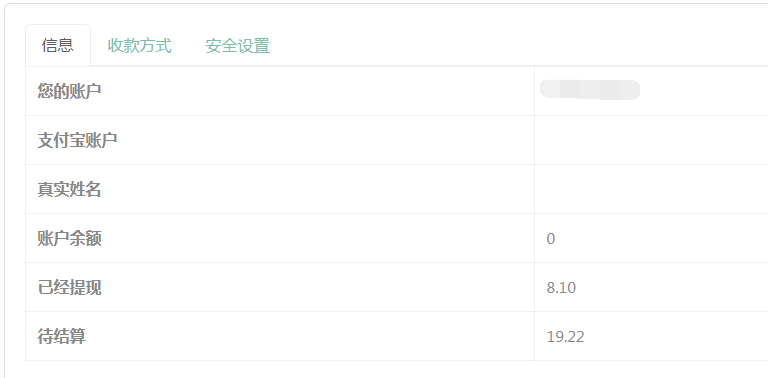The height and width of the screenshot is (378, 768).
Task: Switch to the 信息 tab
Action: coord(58,45)
